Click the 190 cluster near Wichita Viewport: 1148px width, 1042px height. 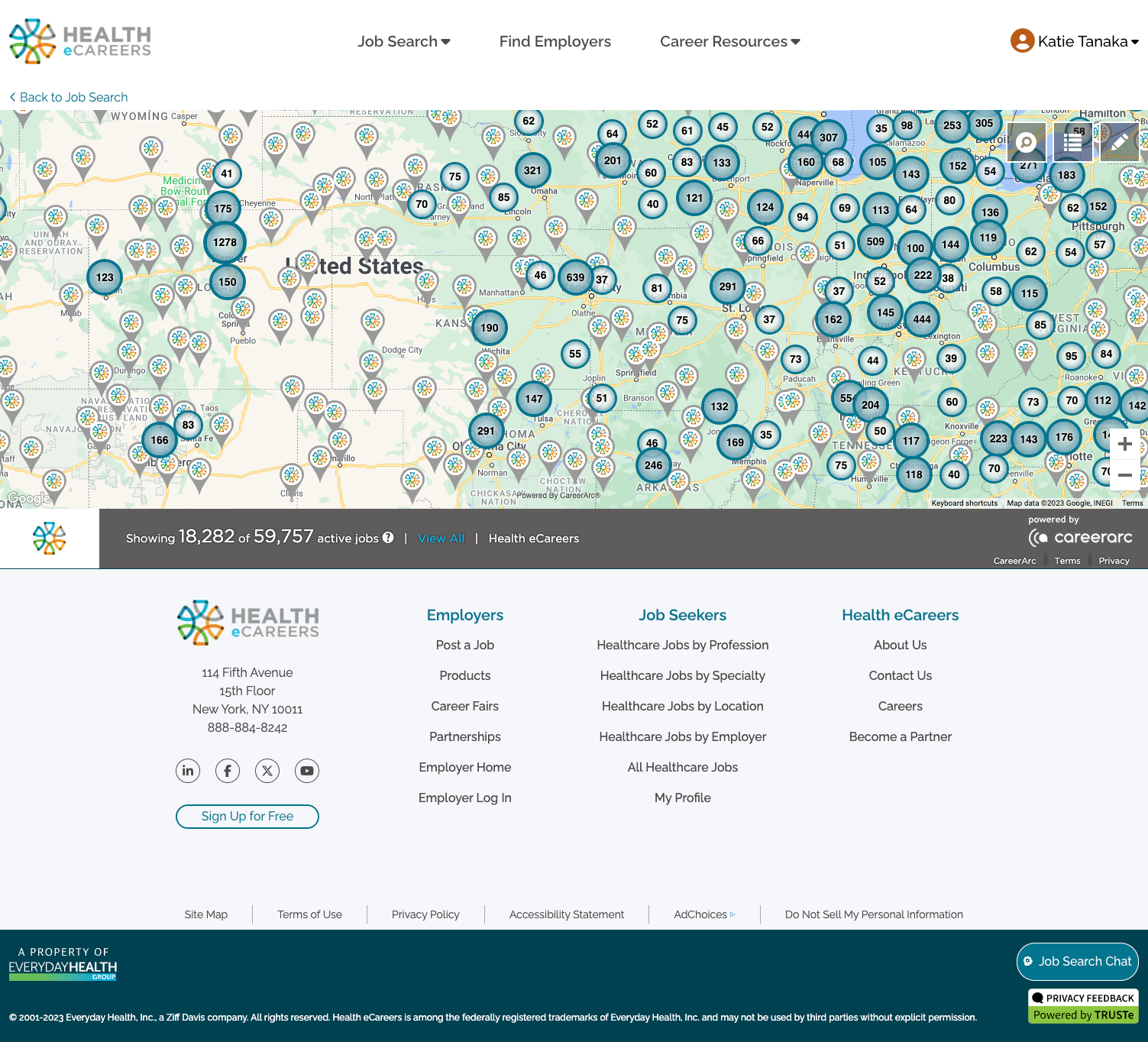pos(490,328)
